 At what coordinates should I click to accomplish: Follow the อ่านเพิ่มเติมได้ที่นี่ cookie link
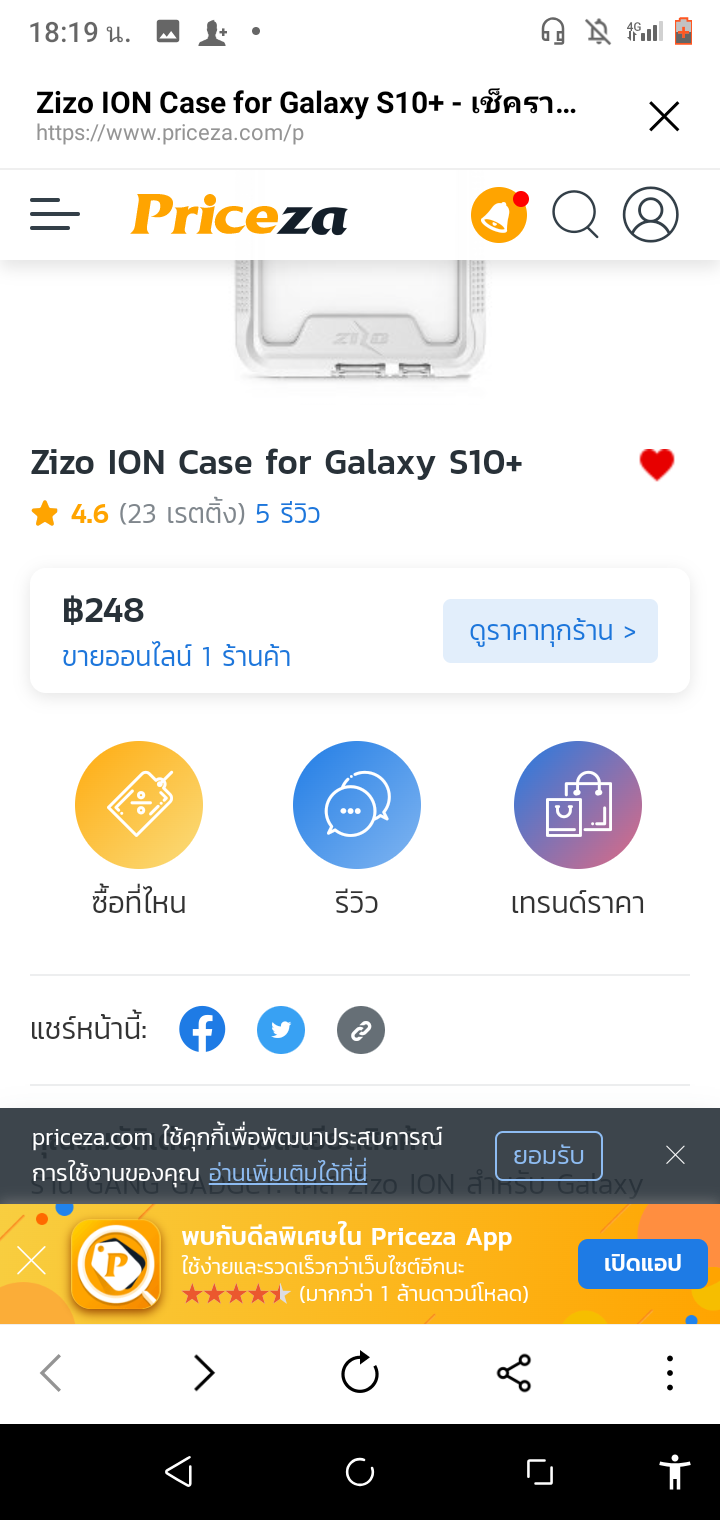point(288,1172)
